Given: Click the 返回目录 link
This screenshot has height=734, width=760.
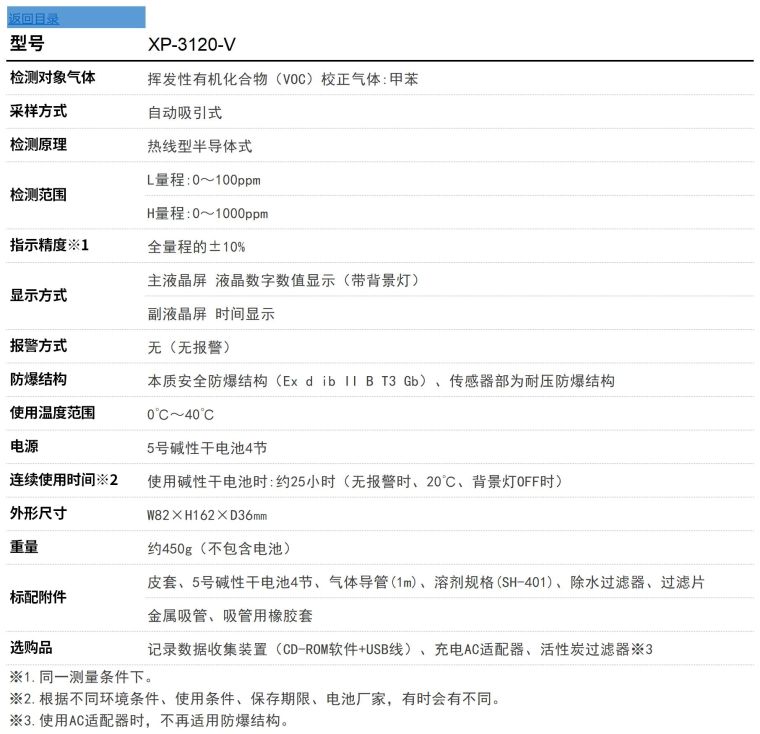Looking at the screenshot, I should pos(33,18).
